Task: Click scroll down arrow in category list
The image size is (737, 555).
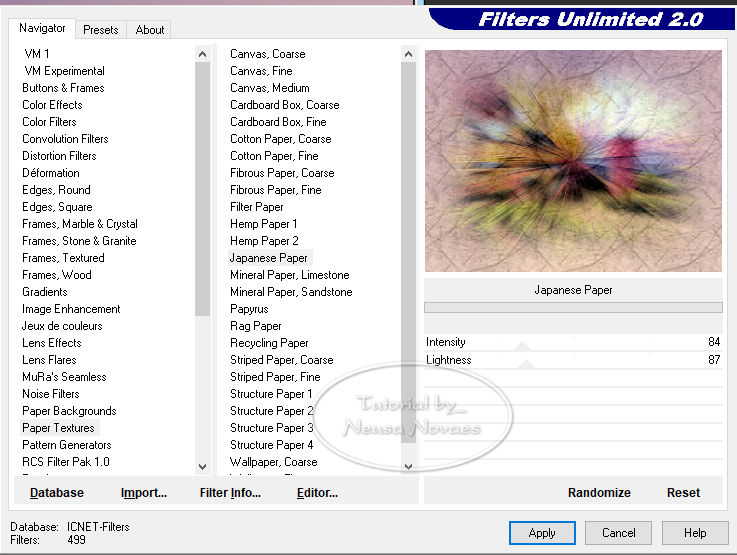Action: click(x=203, y=467)
